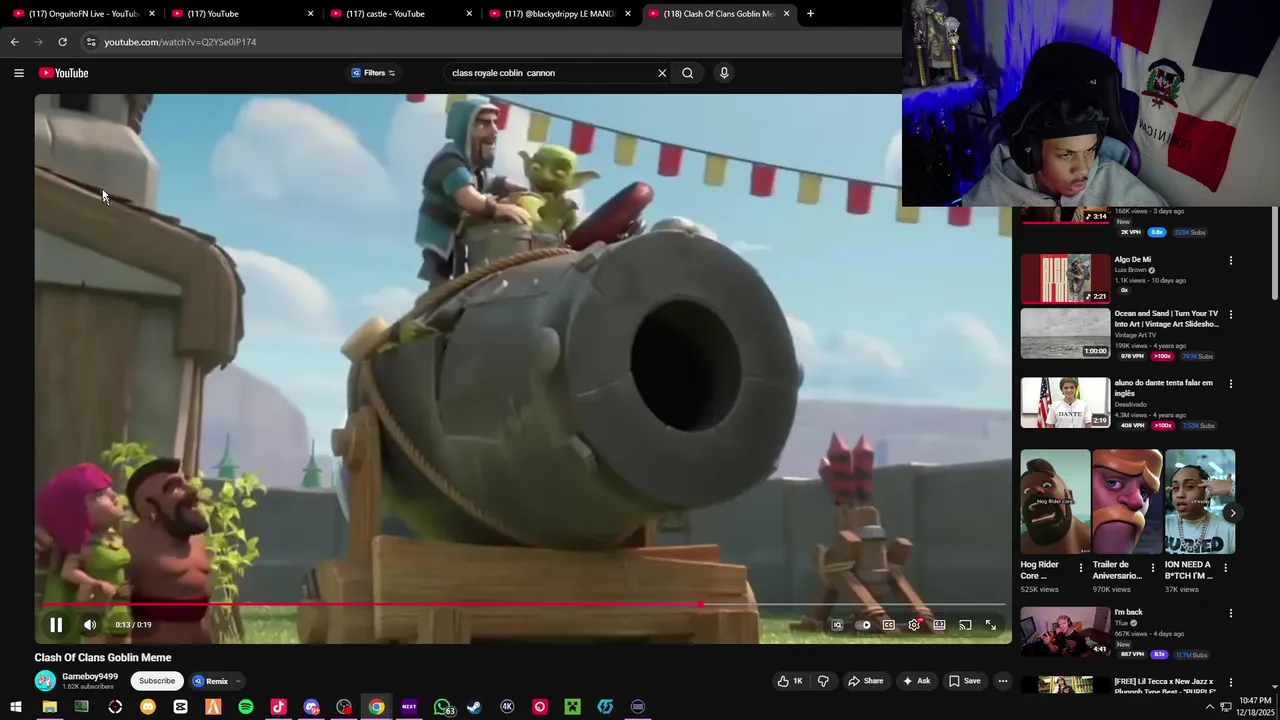Open the 'ION NEED A B*TCH' short
The image size is (1280, 720).
(1200, 502)
